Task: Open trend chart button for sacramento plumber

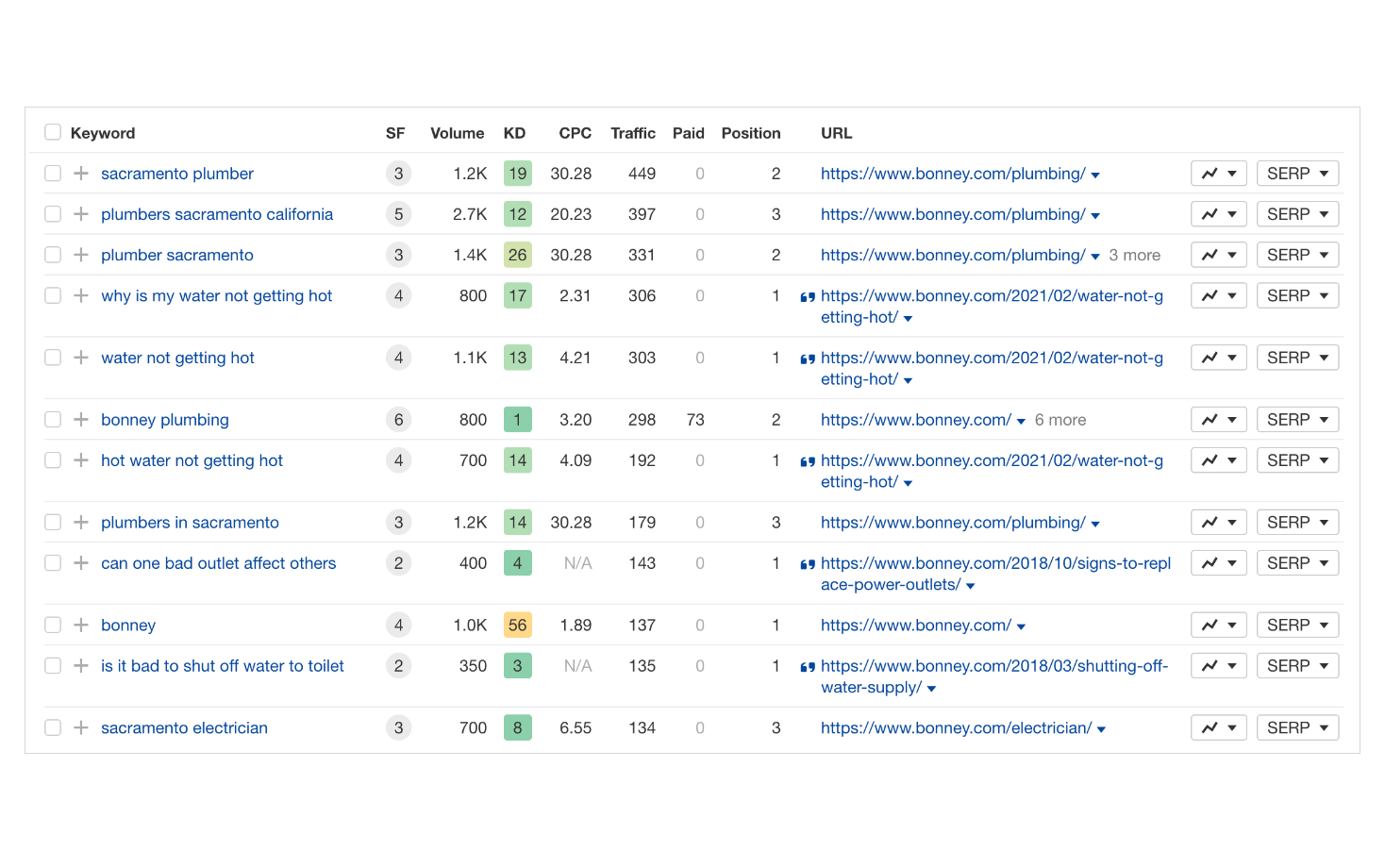Action: (1219, 174)
